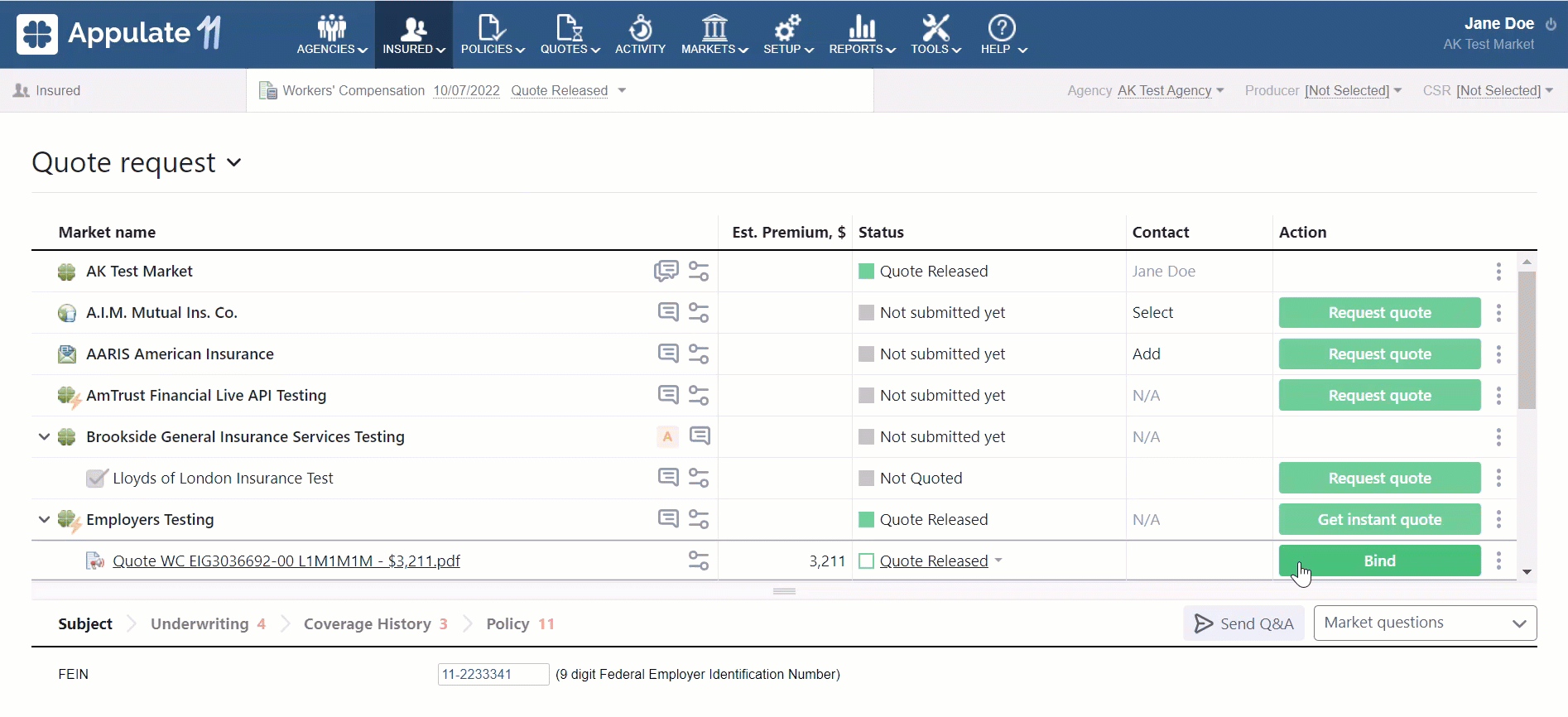
Task: Toggle the Lloyds of London checkbox
Action: pos(96,479)
